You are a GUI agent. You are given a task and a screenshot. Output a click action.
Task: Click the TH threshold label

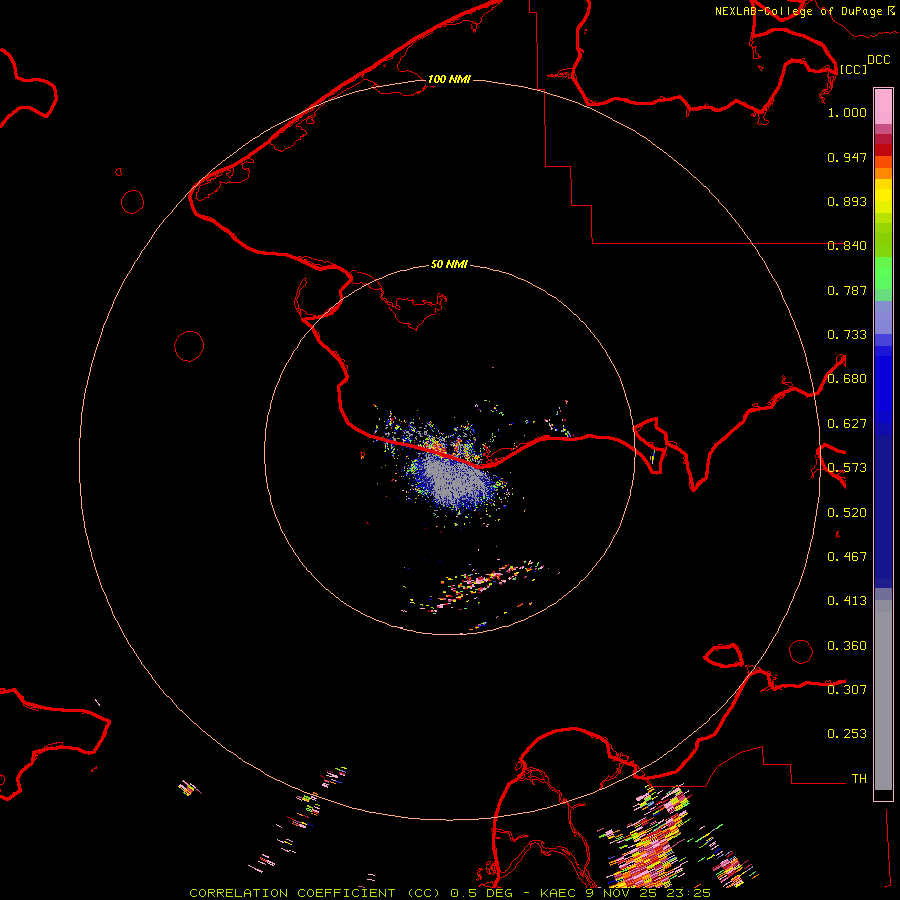click(859, 779)
